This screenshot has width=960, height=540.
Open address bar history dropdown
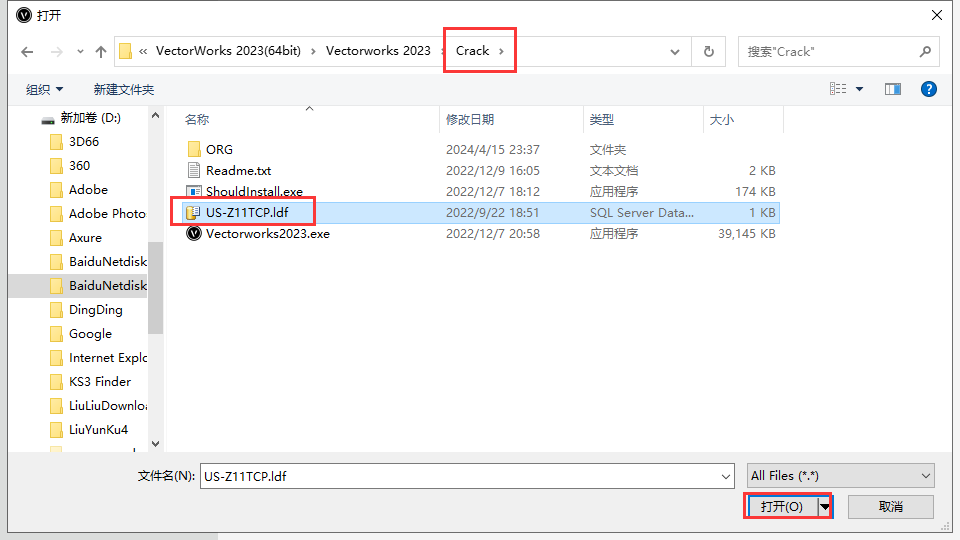[675, 52]
